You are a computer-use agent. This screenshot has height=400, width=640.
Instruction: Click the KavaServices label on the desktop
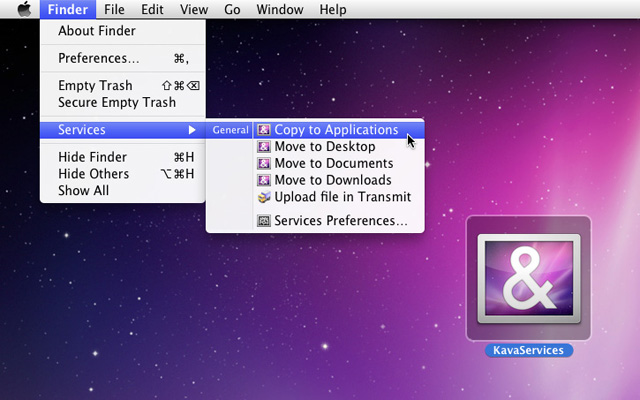(528, 351)
